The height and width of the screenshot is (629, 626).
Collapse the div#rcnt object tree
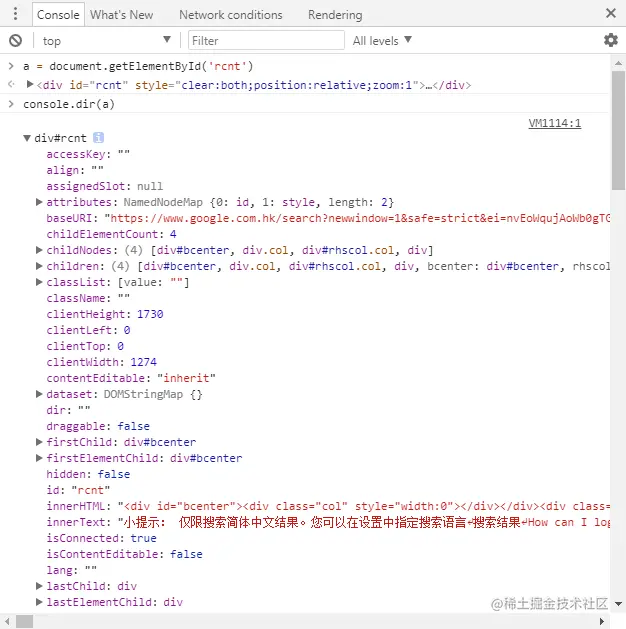point(27,138)
